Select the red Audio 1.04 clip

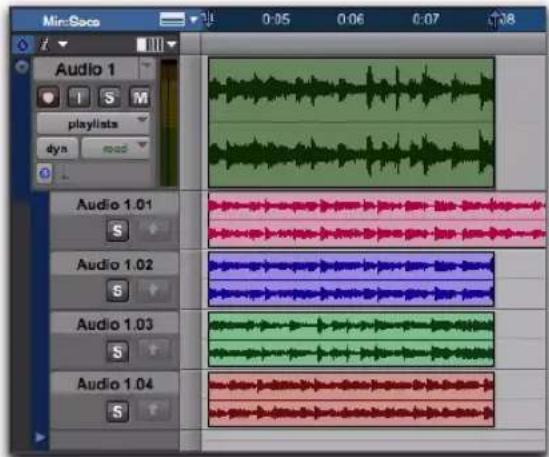(x=351, y=399)
